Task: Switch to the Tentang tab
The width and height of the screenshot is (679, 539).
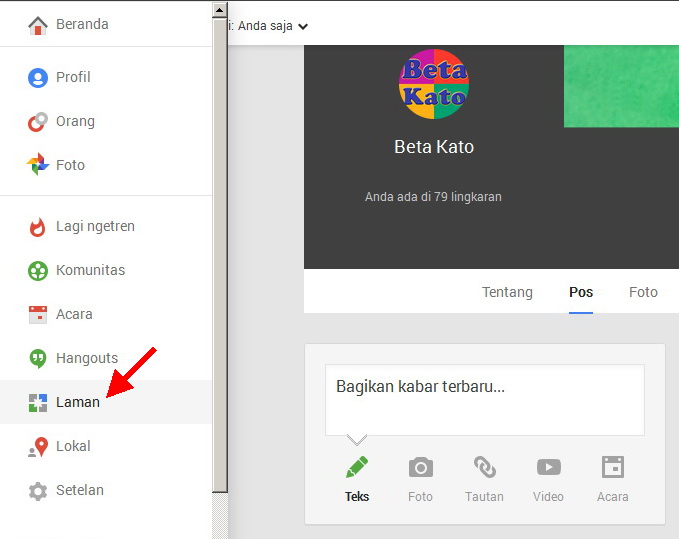Action: (507, 292)
